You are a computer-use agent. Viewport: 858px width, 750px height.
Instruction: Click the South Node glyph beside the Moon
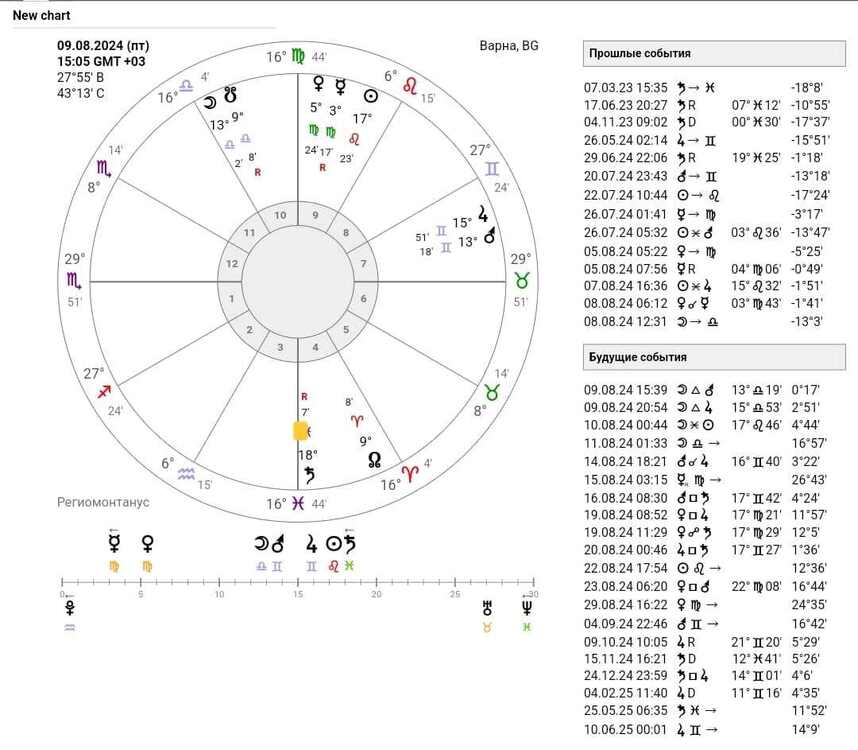click(230, 95)
